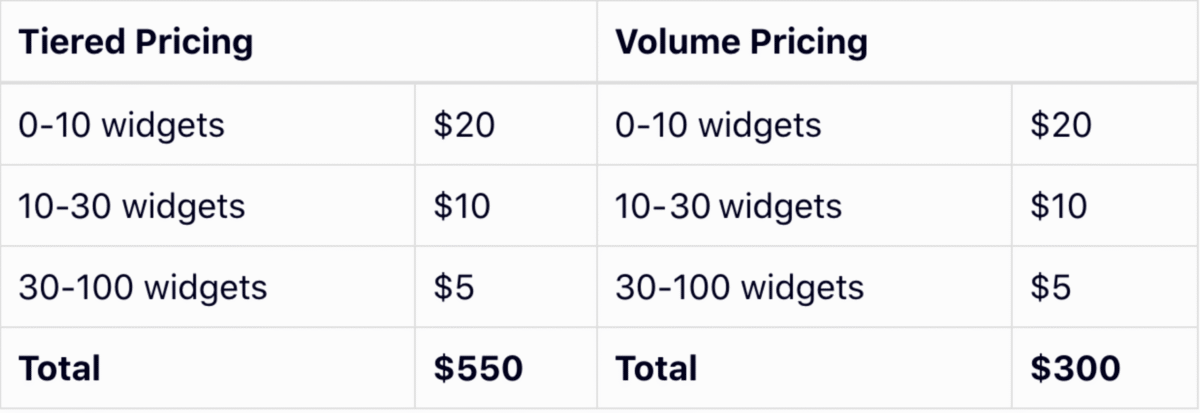Click the $300 volume total
This screenshot has height=413, width=1200.
pyautogui.click(x=1075, y=368)
